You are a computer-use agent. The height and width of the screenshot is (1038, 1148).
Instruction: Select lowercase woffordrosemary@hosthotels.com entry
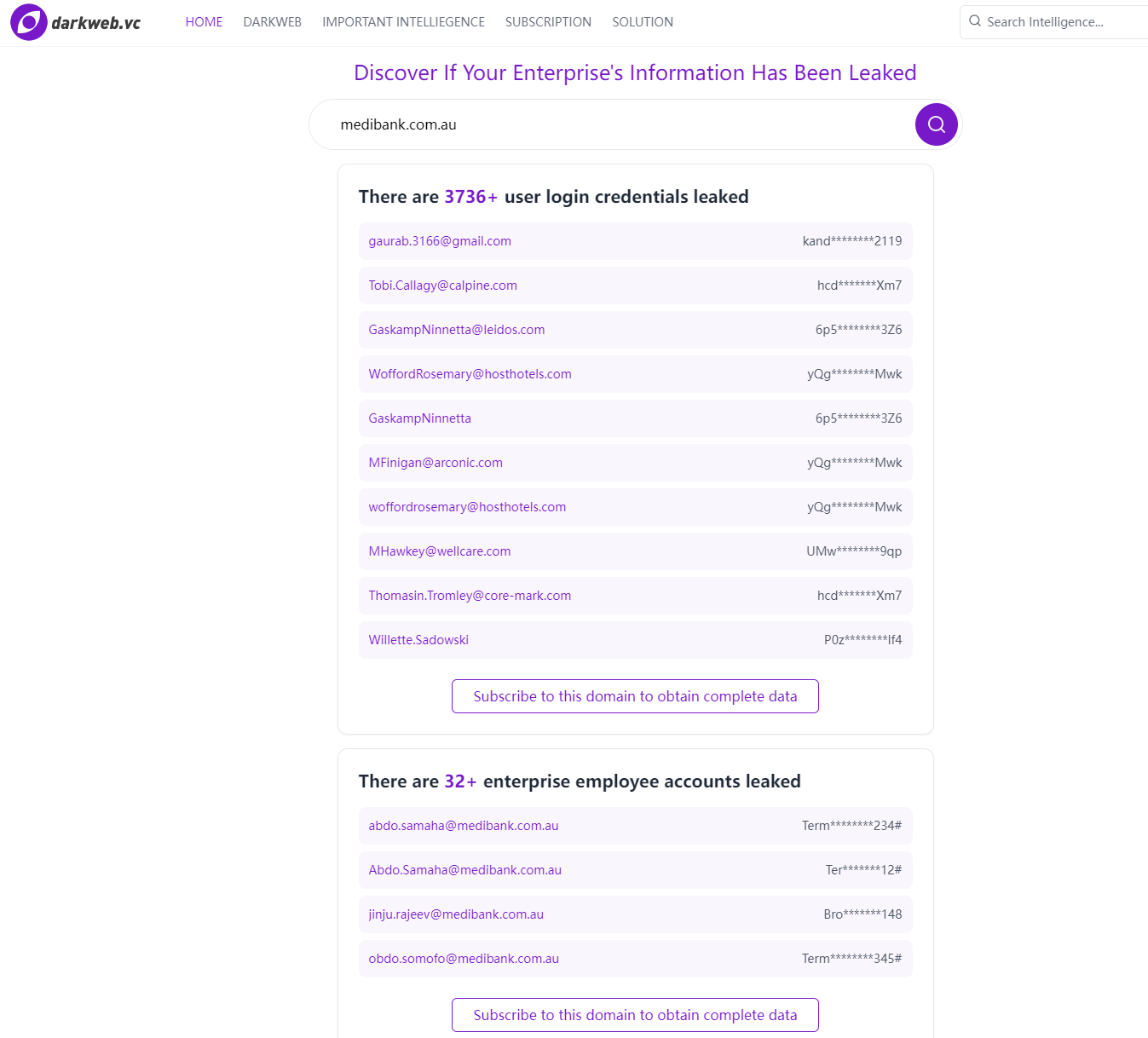pyautogui.click(x=635, y=507)
